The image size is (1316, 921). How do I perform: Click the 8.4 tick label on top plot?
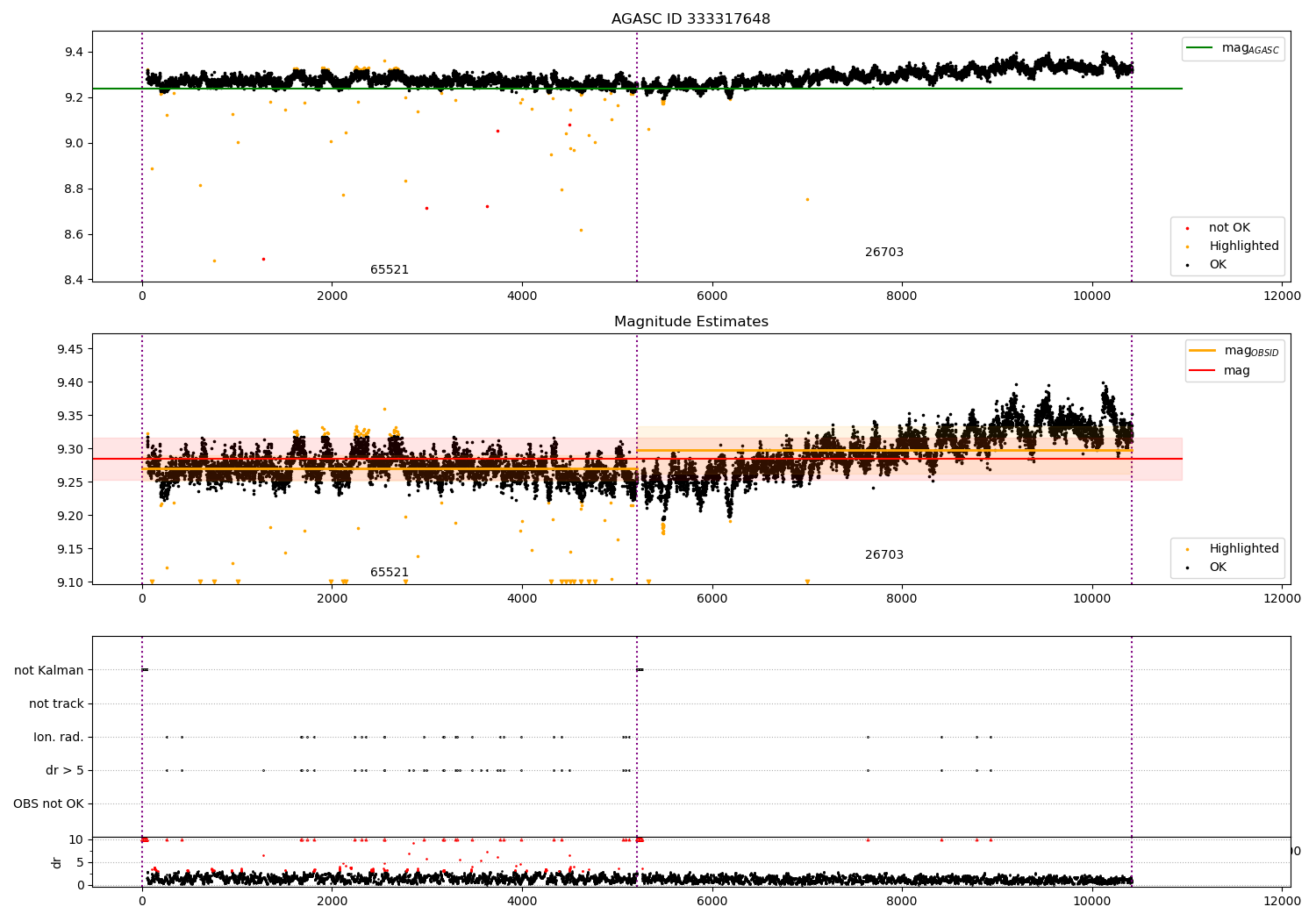click(74, 280)
